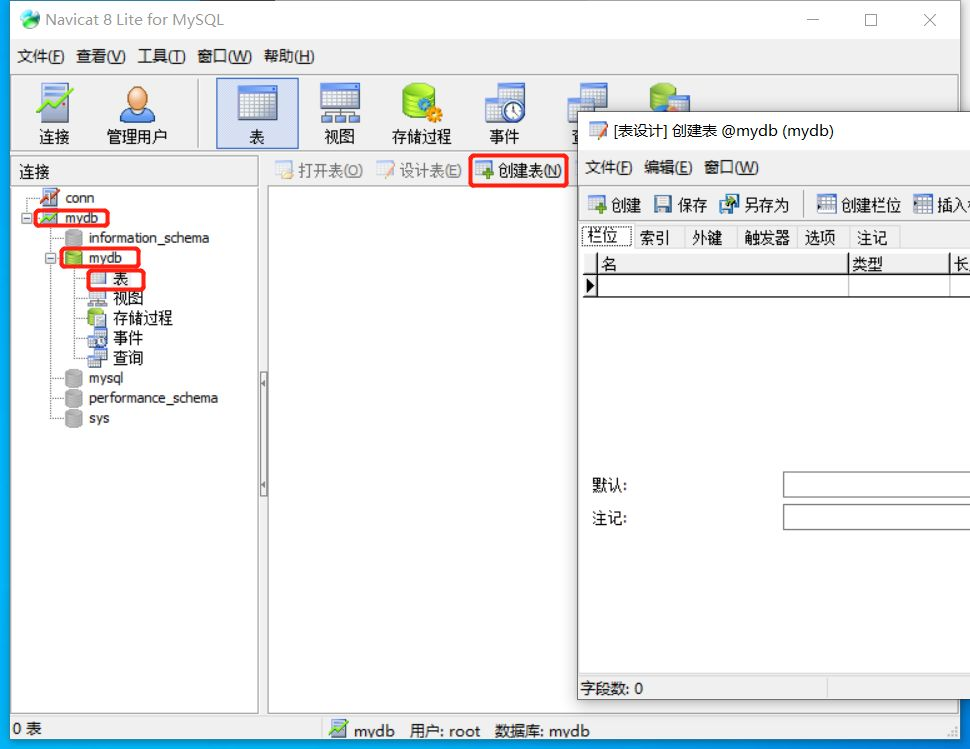Open 管理用户 user management

click(137, 114)
